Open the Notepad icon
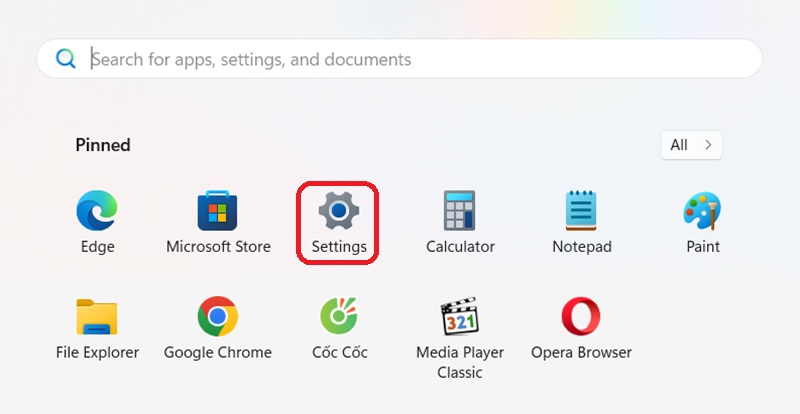800x414 pixels. pos(581,210)
